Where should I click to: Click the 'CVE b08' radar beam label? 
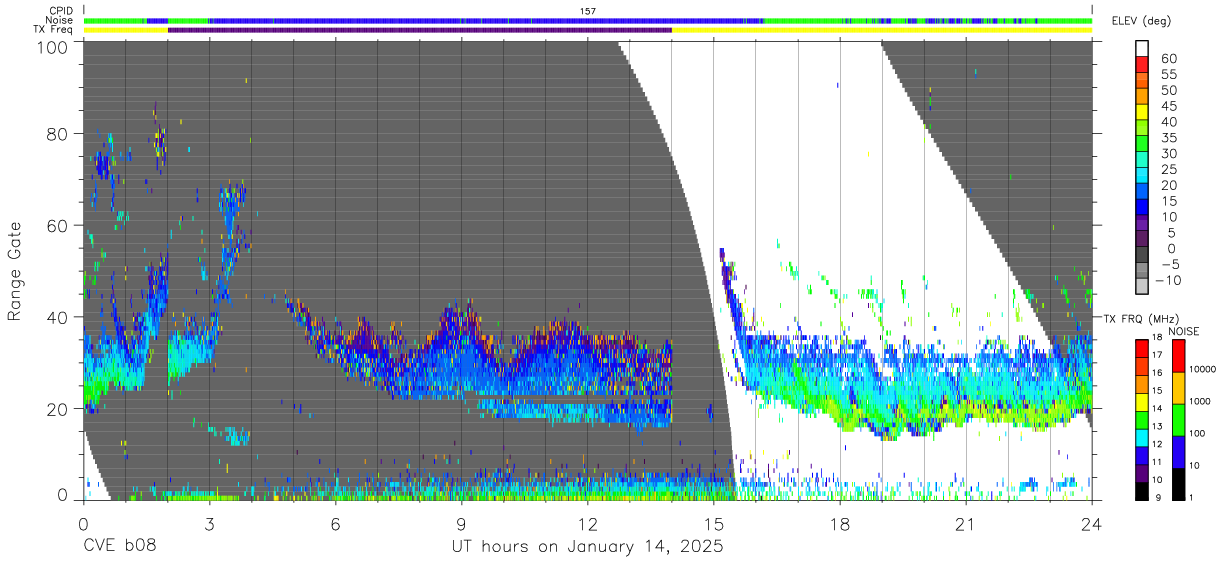[119, 547]
